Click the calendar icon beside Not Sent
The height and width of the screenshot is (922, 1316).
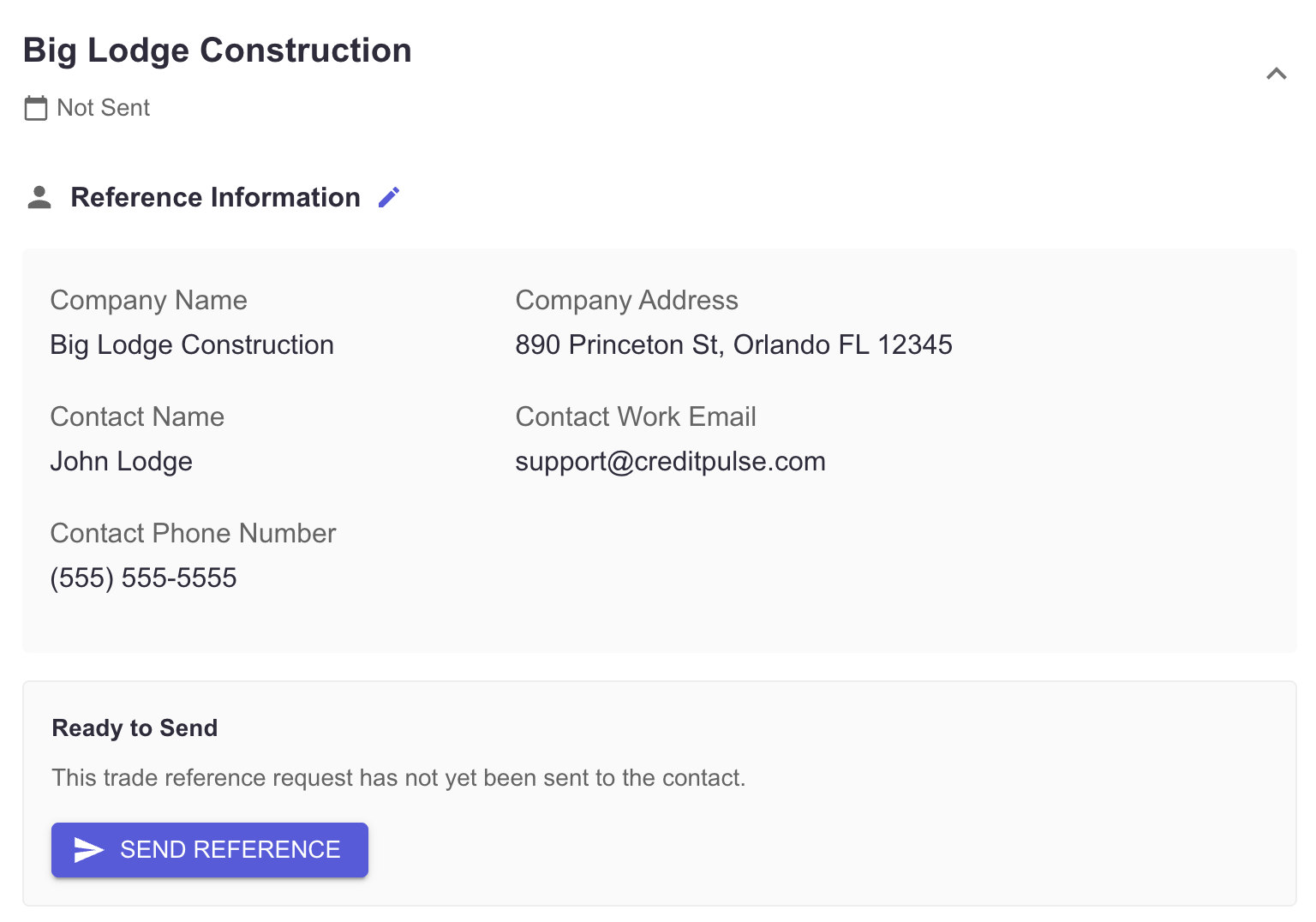click(36, 108)
